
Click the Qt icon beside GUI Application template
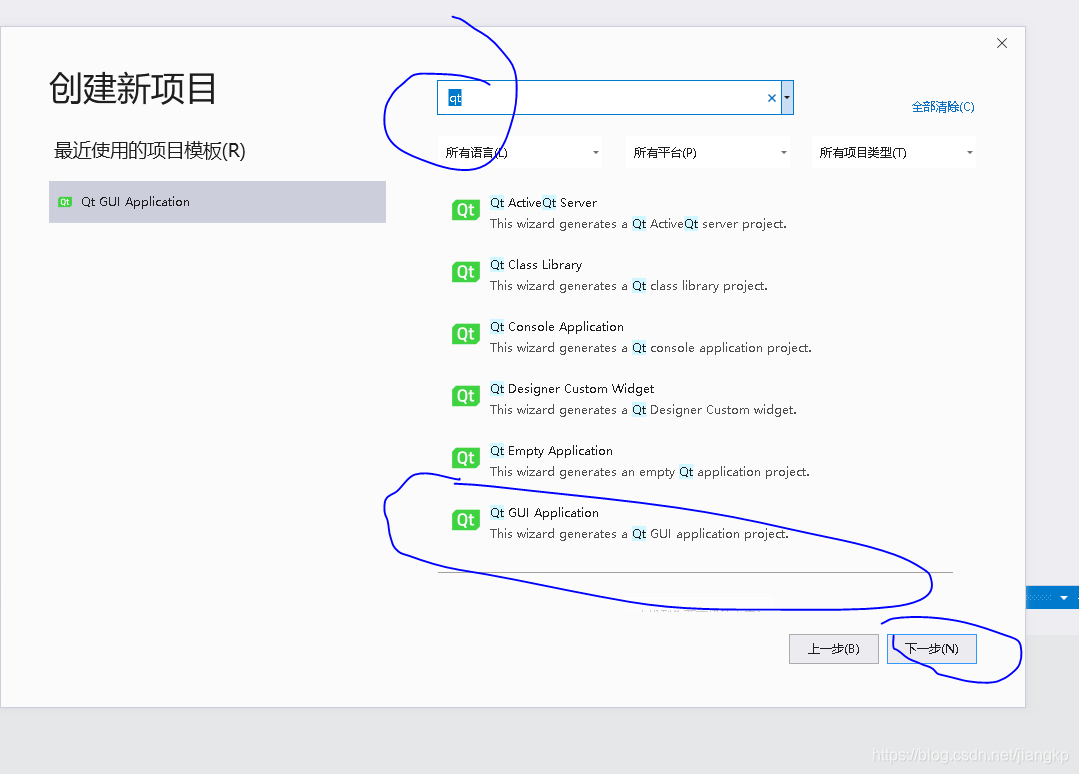pyautogui.click(x=465, y=519)
